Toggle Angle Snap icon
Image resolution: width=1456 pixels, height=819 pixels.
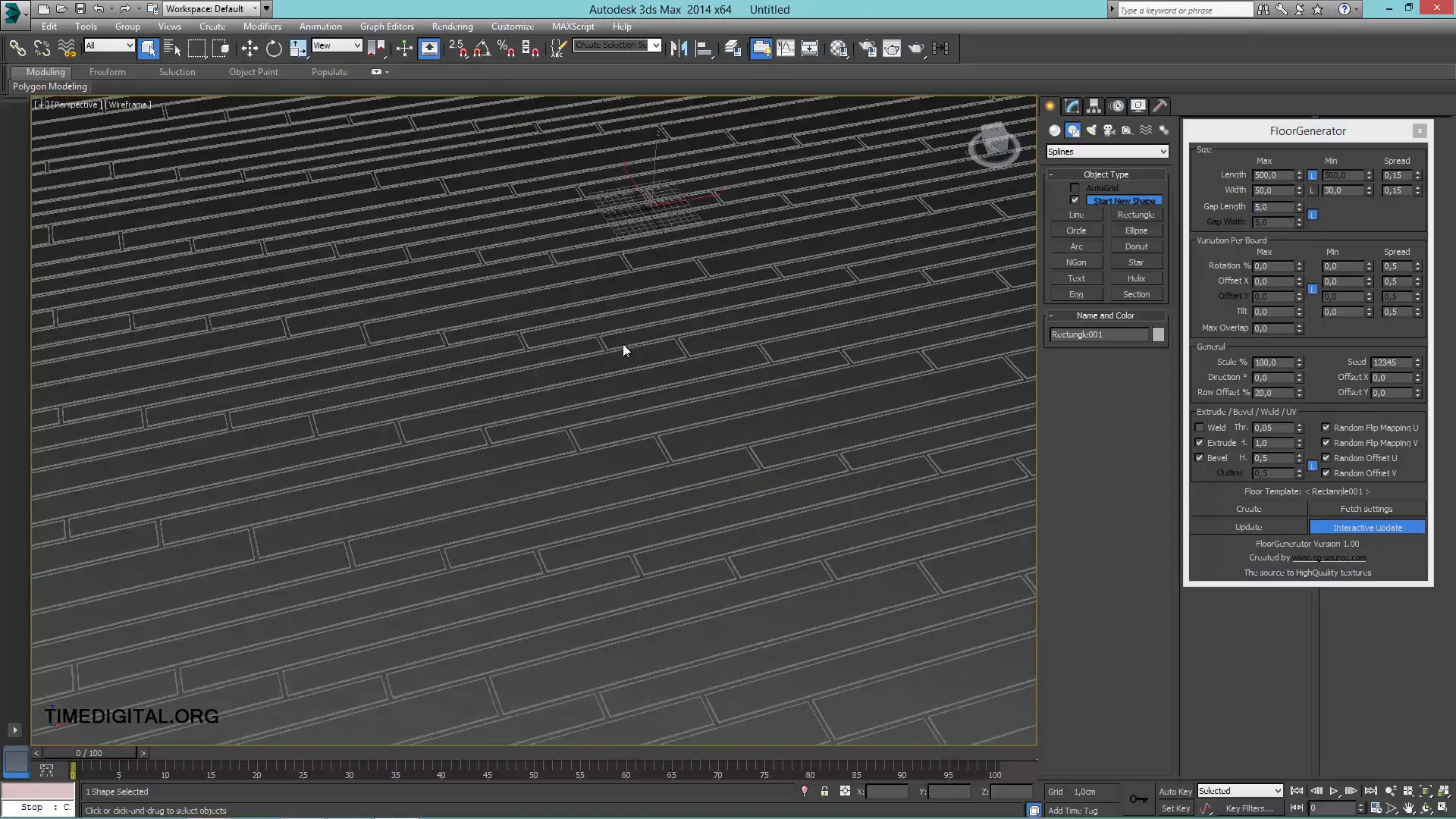coord(482,49)
